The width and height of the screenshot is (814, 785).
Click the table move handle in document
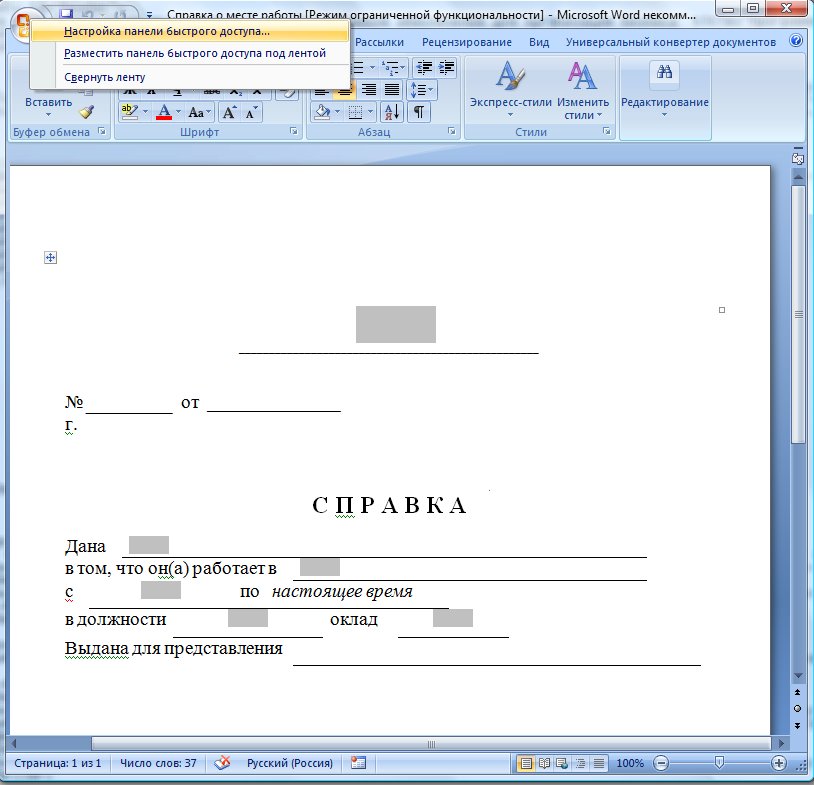point(50,258)
